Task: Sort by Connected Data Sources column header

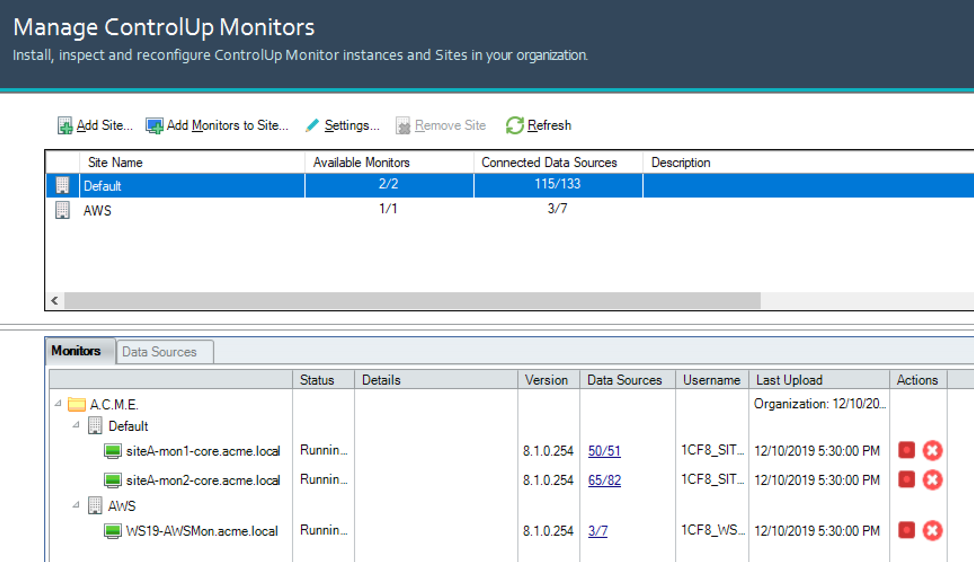Action: [558, 162]
